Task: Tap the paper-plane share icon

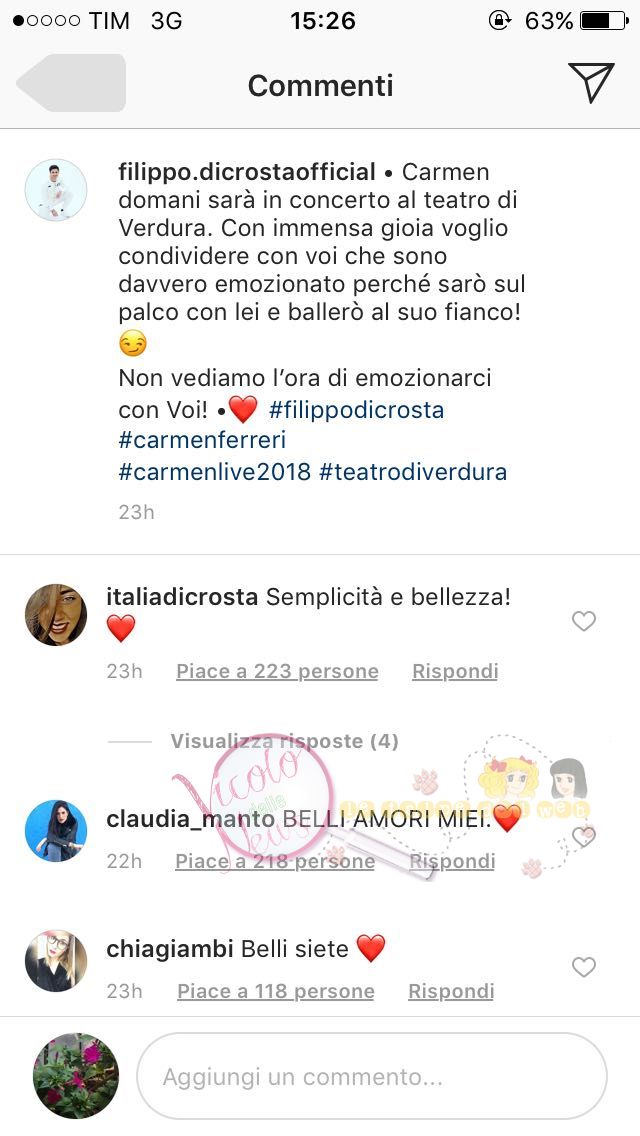Action: [x=591, y=82]
